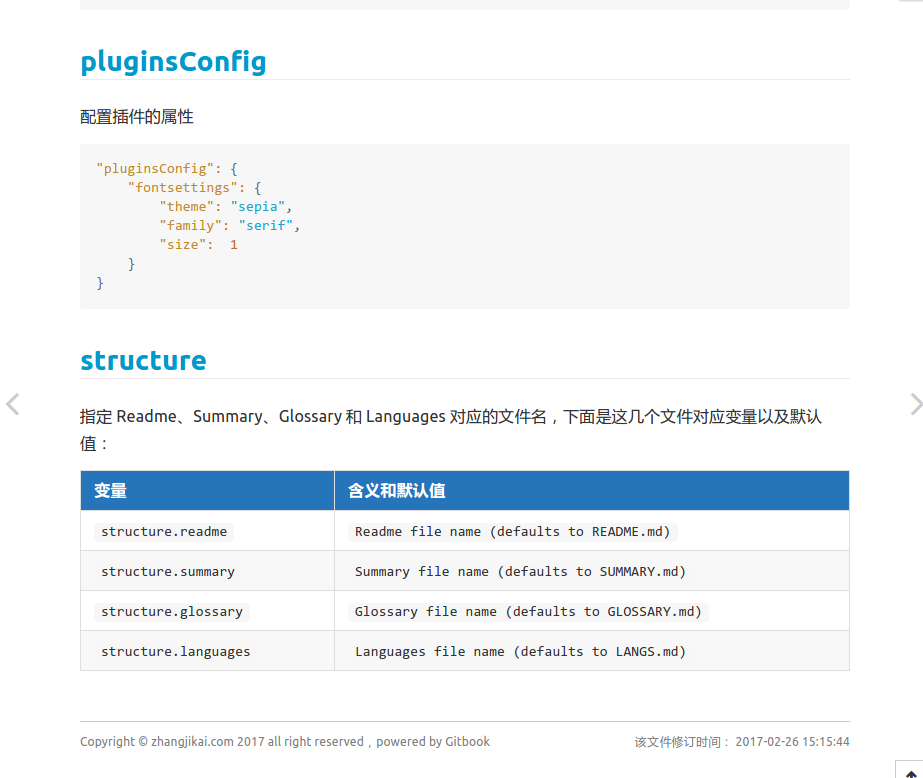The height and width of the screenshot is (778, 923).
Task: Click the structure.glossary code label
Action: click(172, 611)
